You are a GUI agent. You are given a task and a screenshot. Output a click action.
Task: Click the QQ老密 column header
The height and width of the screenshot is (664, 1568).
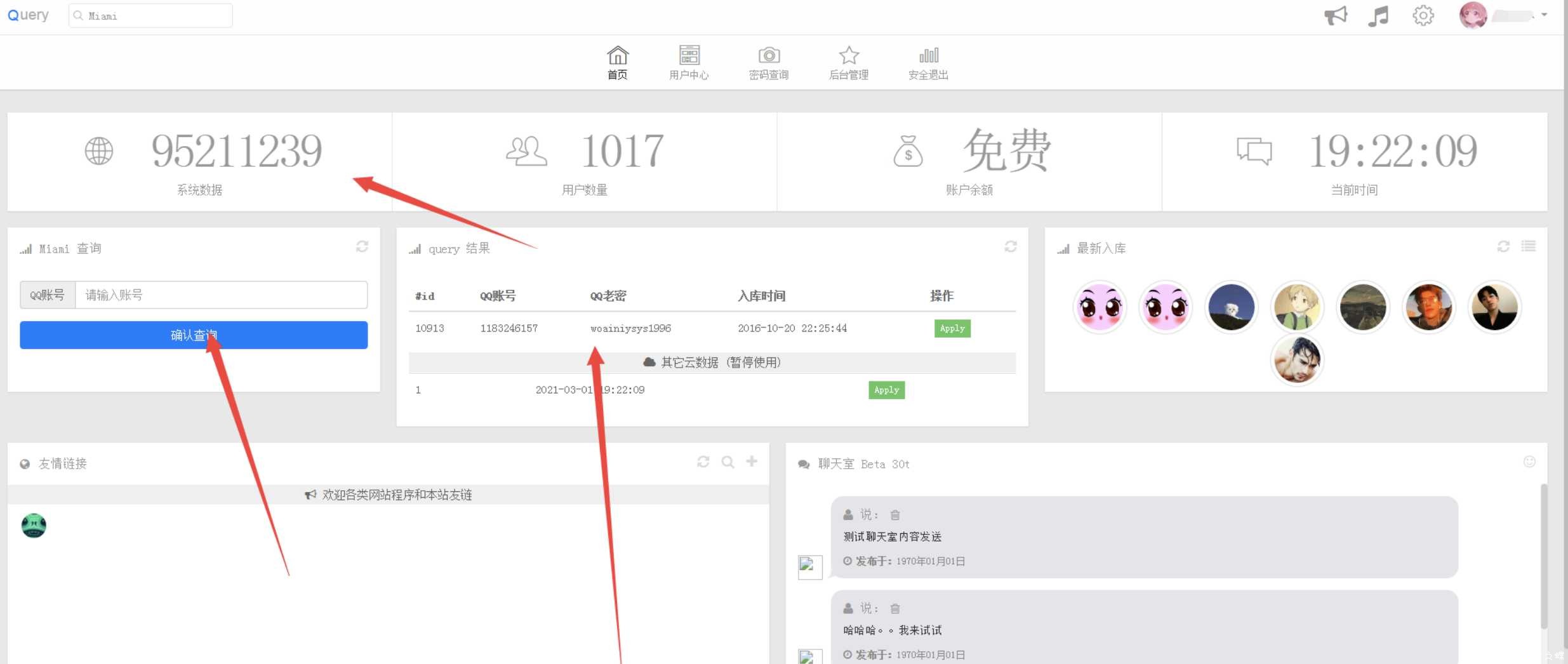(x=608, y=296)
